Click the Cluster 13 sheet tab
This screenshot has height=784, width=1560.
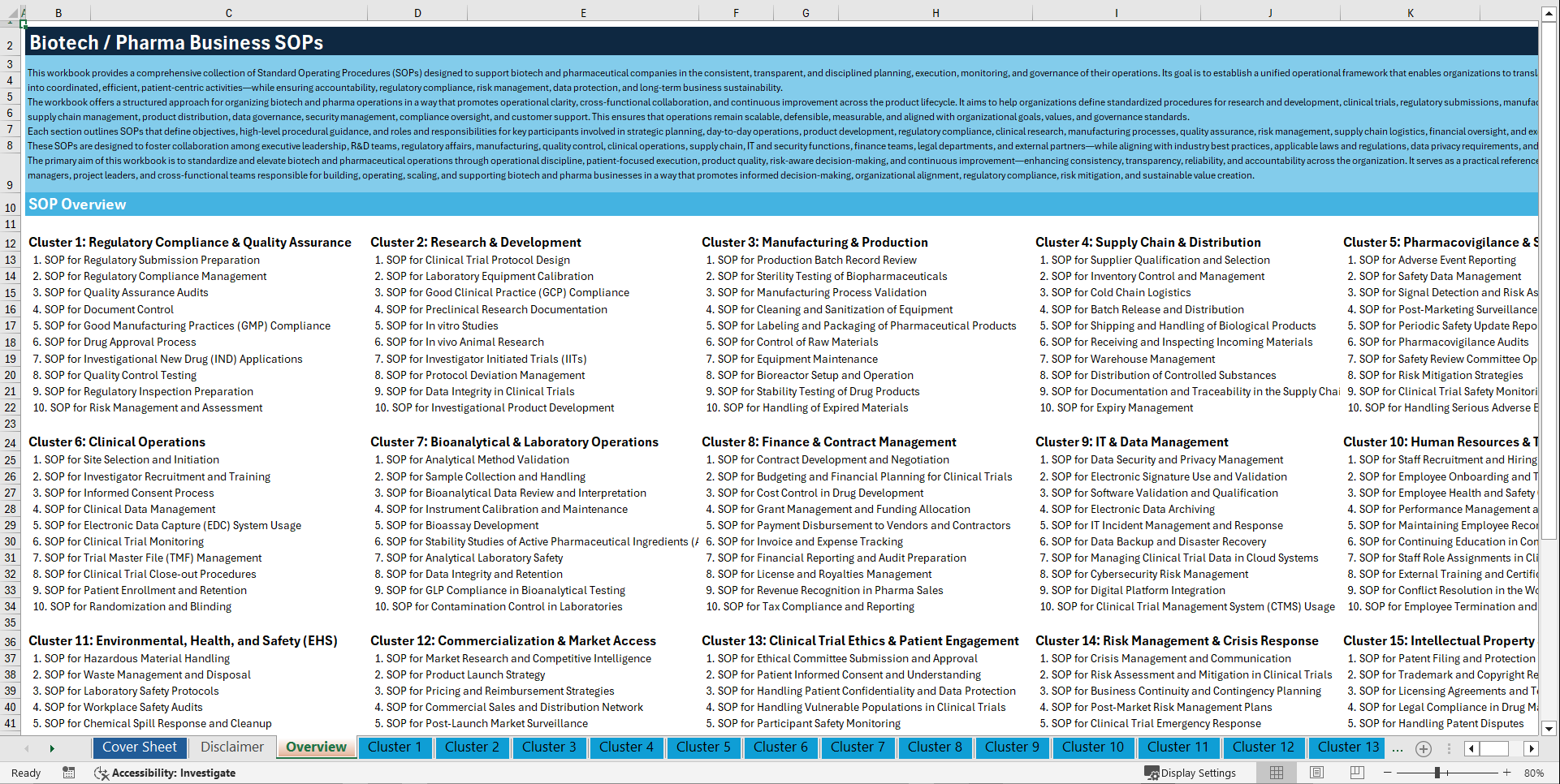1346,747
